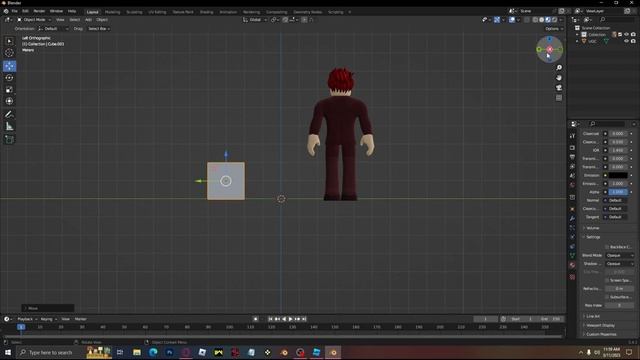Screen dimensions: 640x360
Task: Open the Global transform orientation dropdown
Action: point(255,20)
